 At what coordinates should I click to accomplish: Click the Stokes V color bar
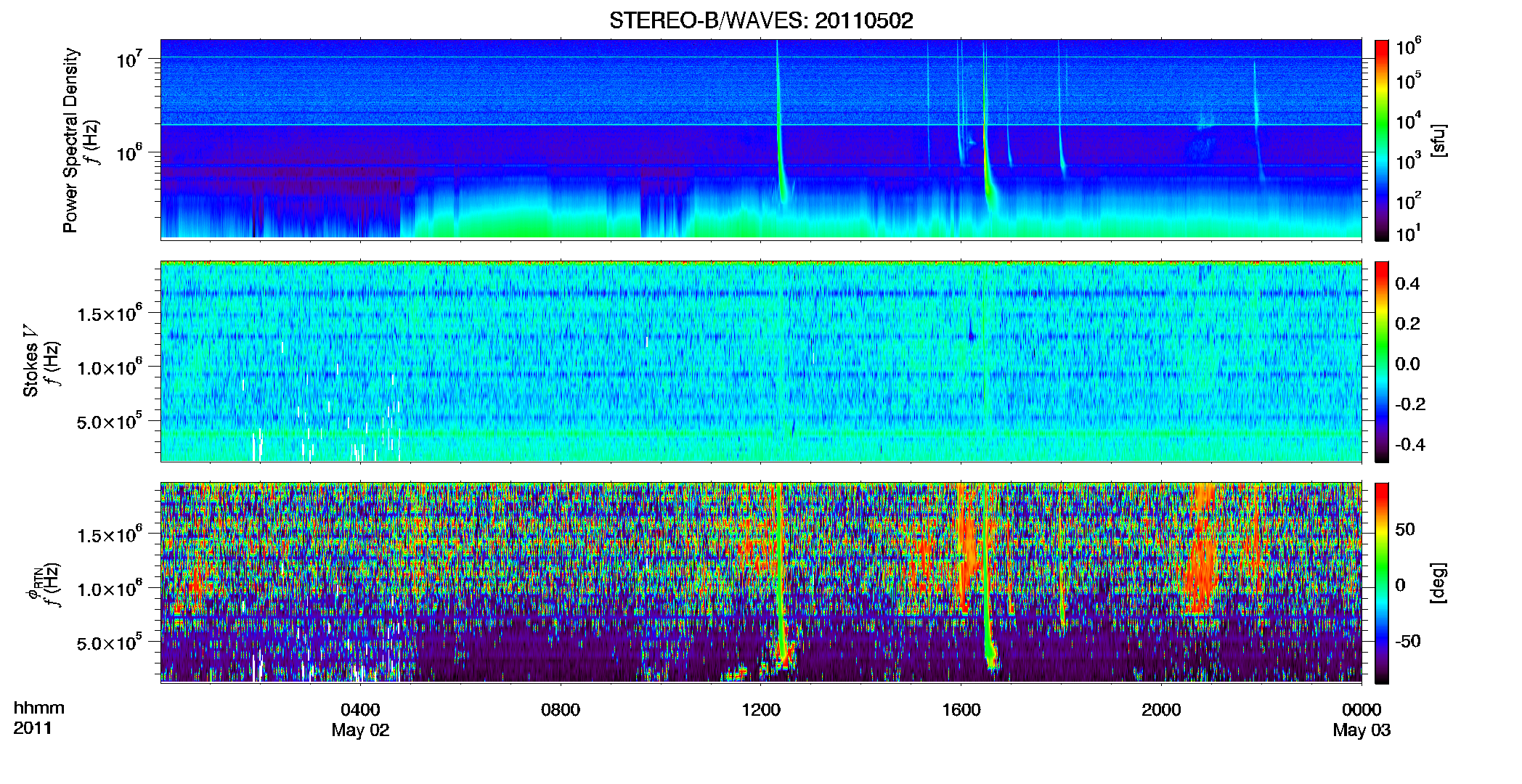(x=1382, y=362)
